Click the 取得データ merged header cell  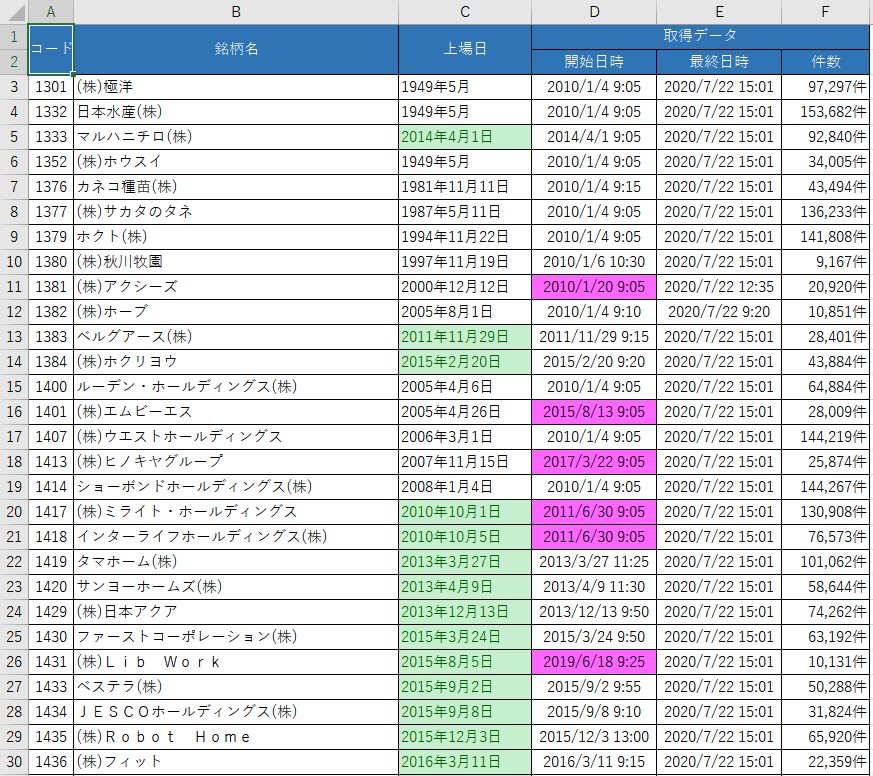click(700, 36)
